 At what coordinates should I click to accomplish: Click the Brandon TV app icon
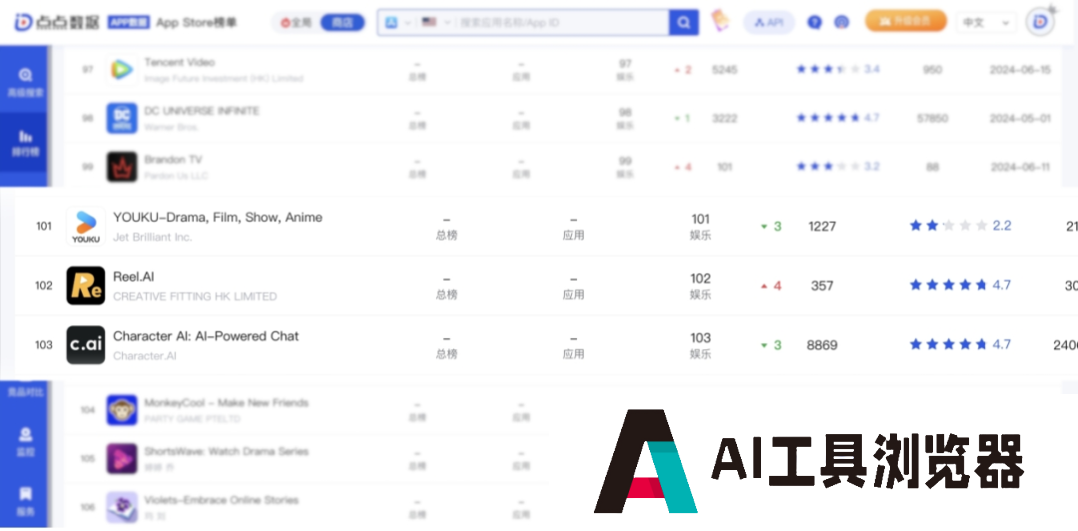pyautogui.click(x=122, y=167)
